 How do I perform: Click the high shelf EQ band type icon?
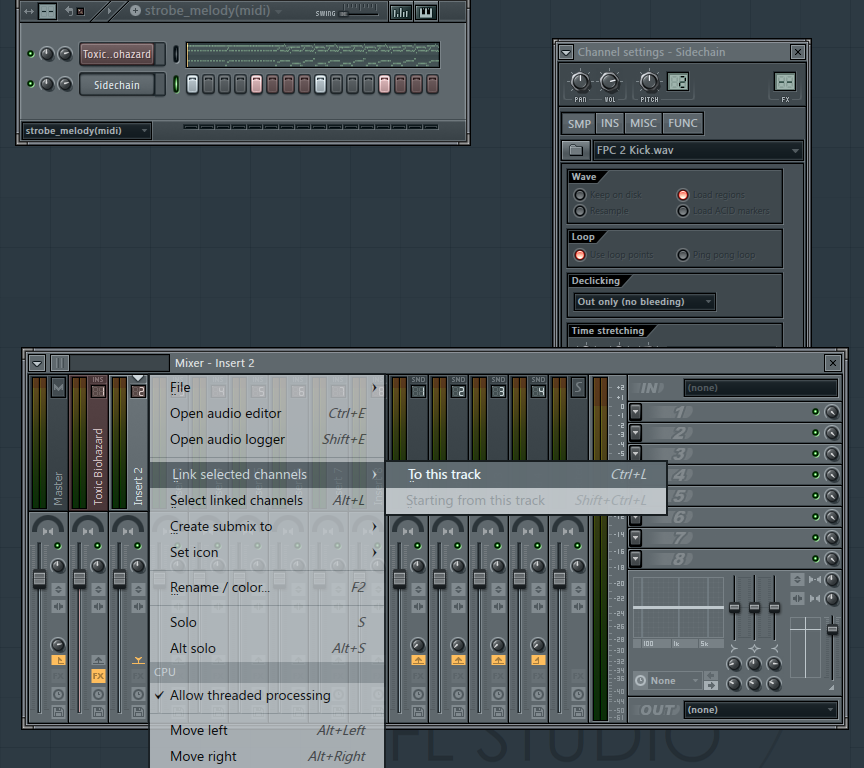point(774,648)
